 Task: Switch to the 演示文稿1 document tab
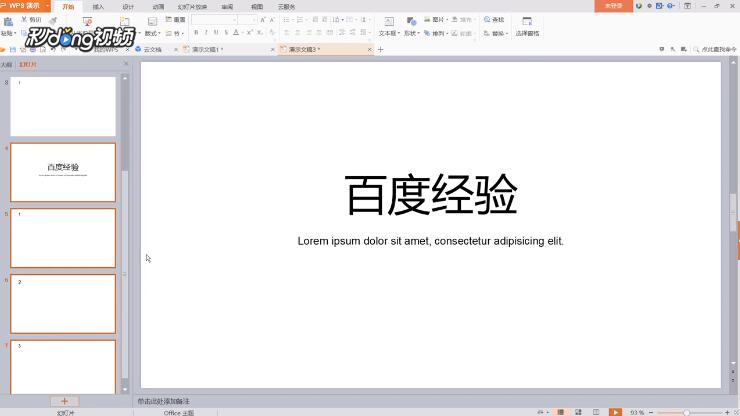click(208, 49)
